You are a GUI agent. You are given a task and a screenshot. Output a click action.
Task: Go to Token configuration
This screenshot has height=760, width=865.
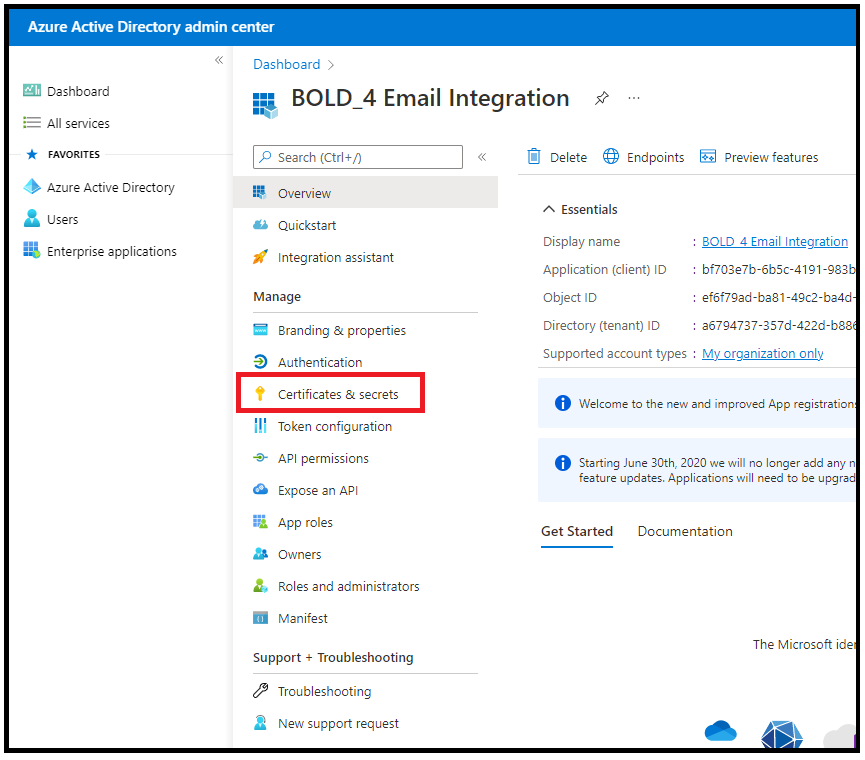tap(334, 426)
